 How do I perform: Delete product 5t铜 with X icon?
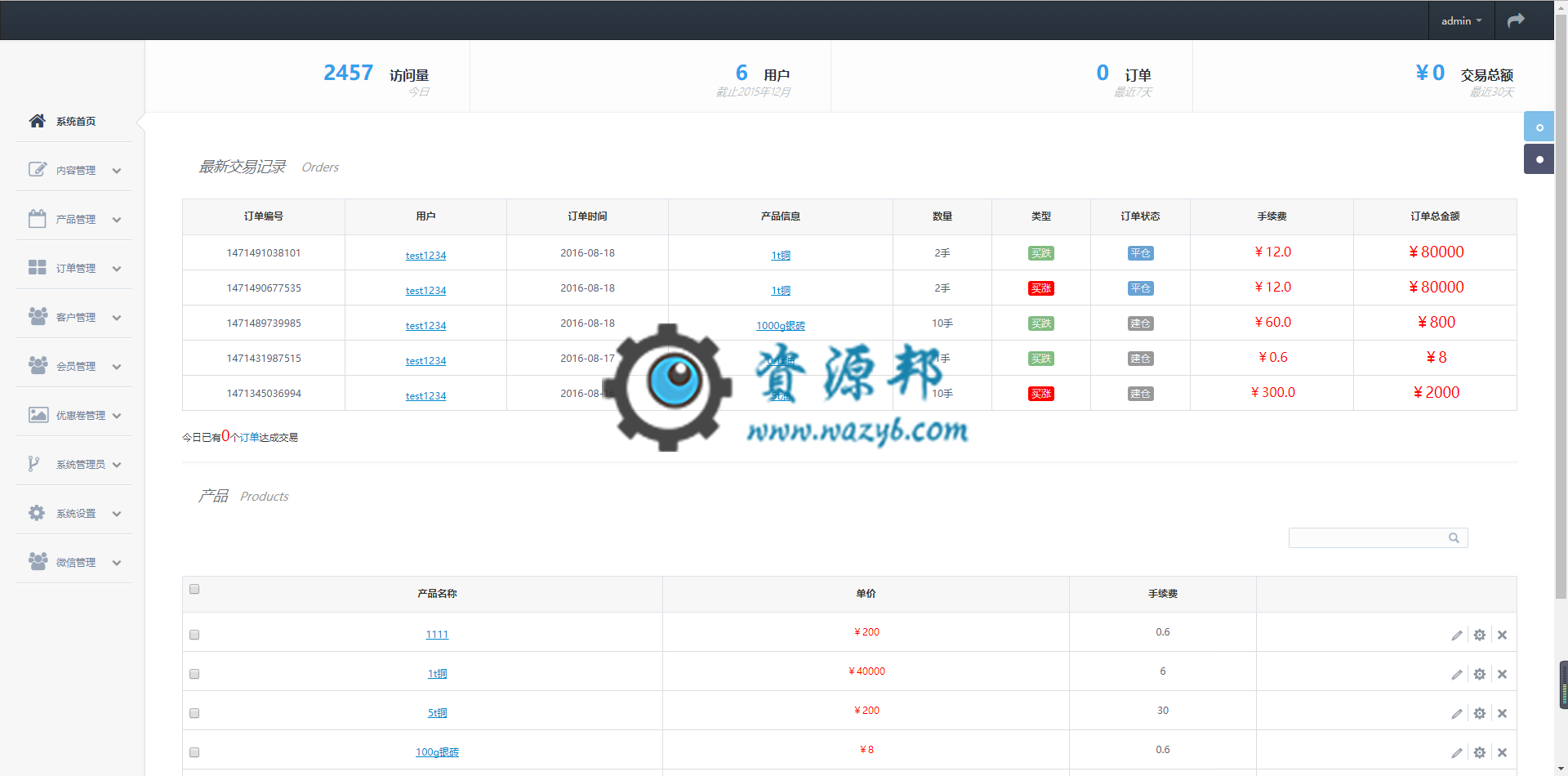click(x=1502, y=713)
